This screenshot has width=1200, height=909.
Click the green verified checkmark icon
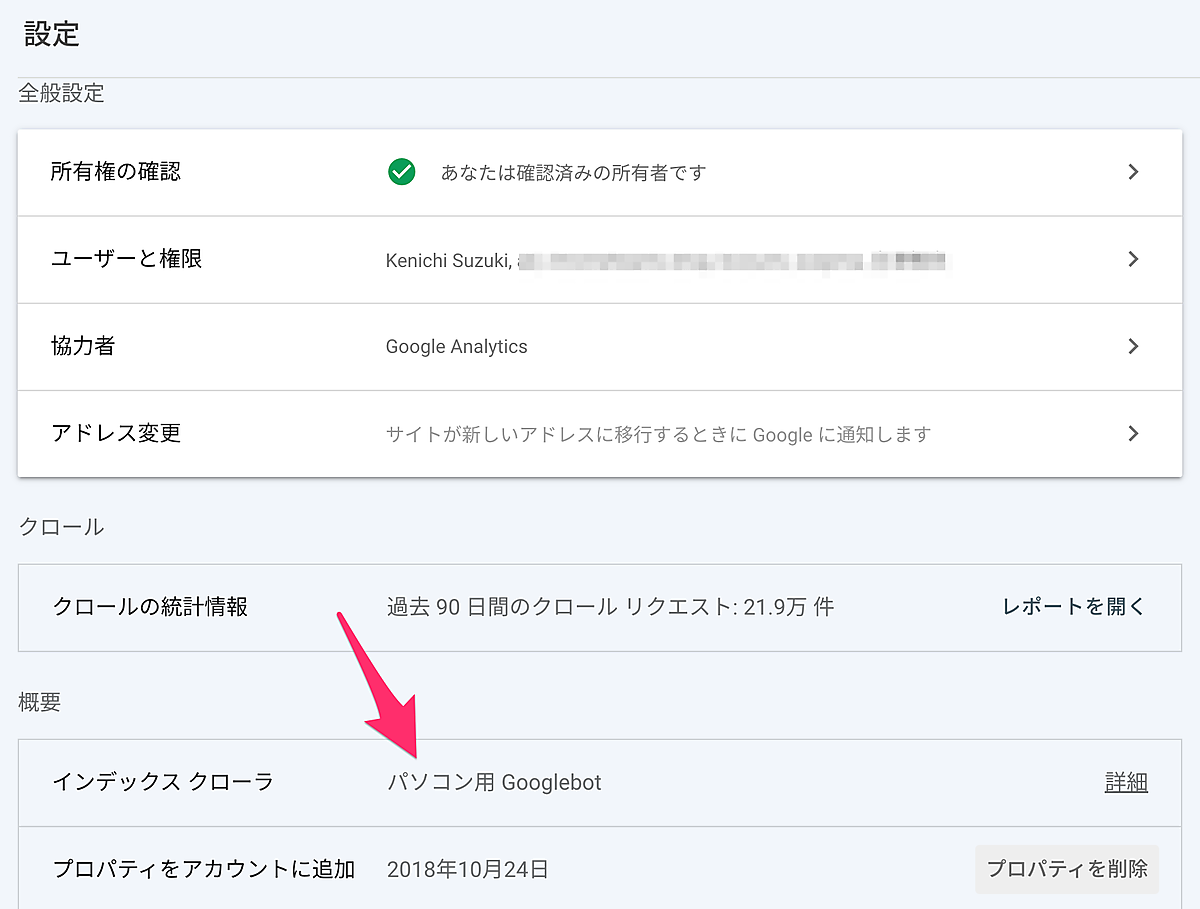tap(401, 173)
